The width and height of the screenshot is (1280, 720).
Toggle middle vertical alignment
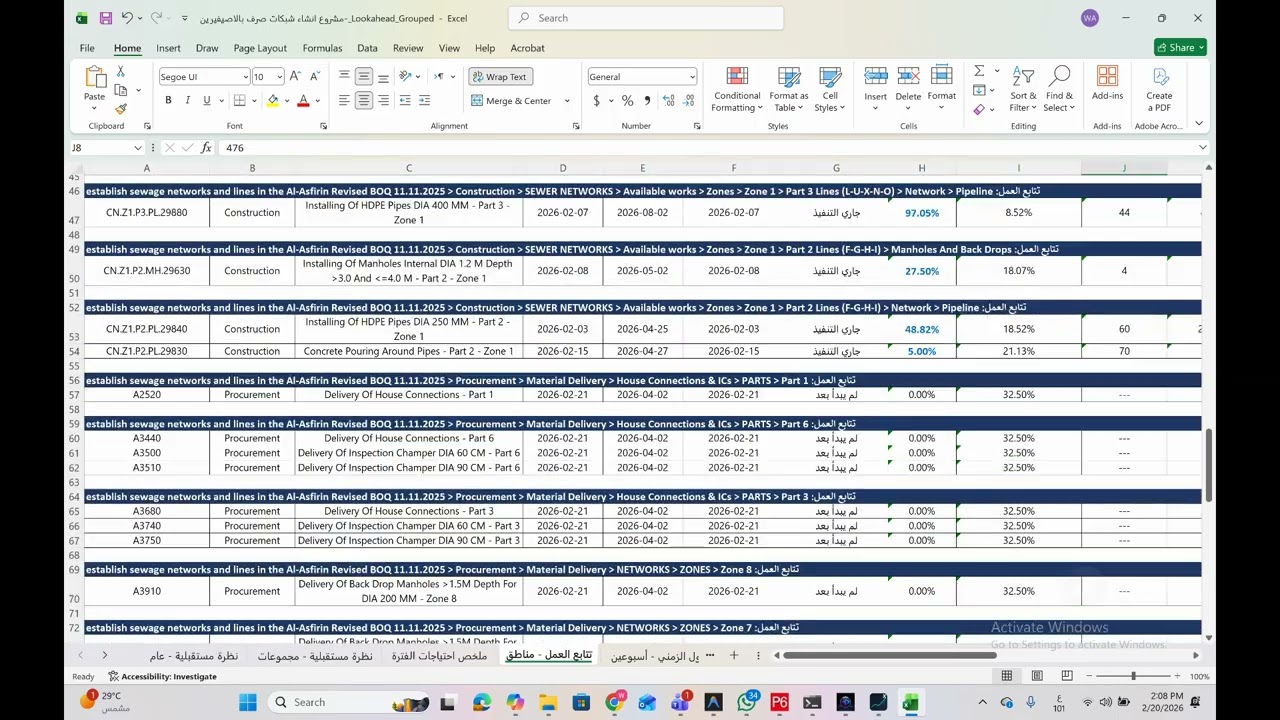(364, 76)
